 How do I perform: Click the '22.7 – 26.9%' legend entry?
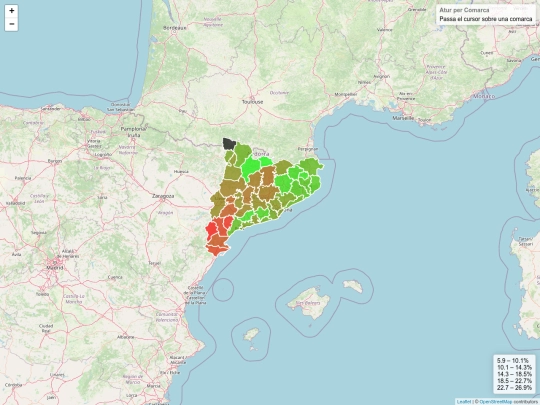[515, 388]
